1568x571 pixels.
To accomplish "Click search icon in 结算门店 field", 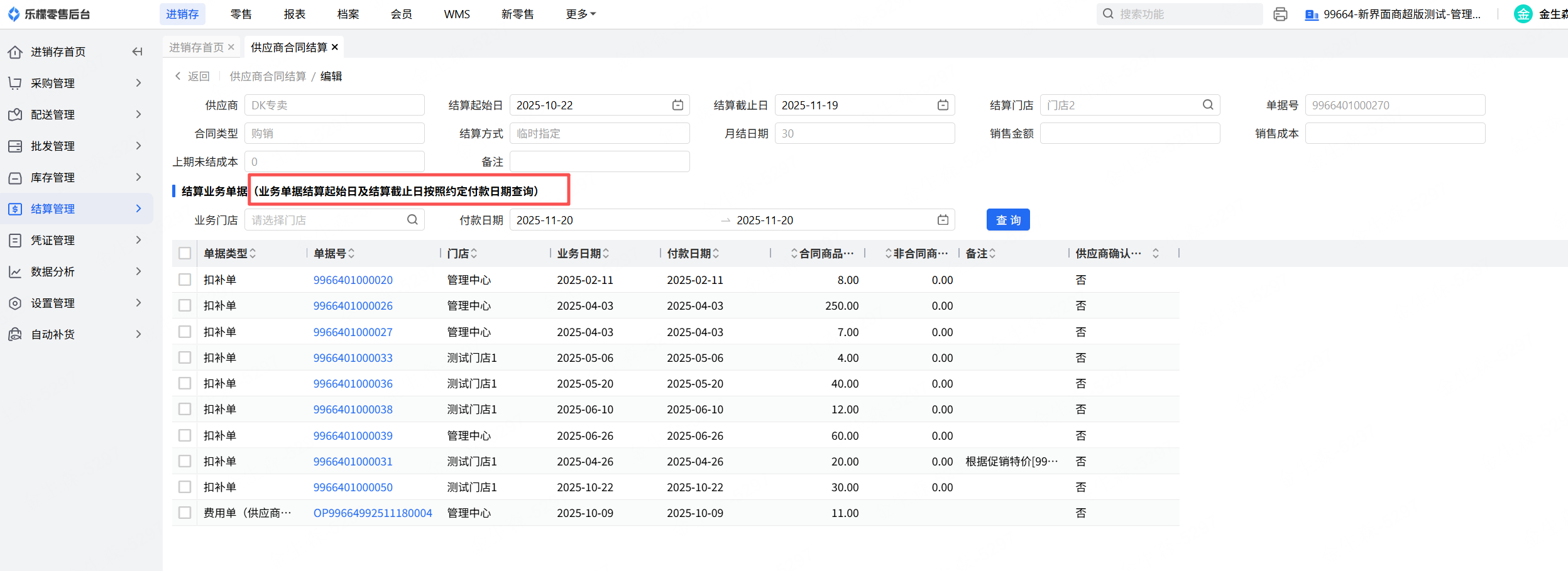I will coord(1208,105).
